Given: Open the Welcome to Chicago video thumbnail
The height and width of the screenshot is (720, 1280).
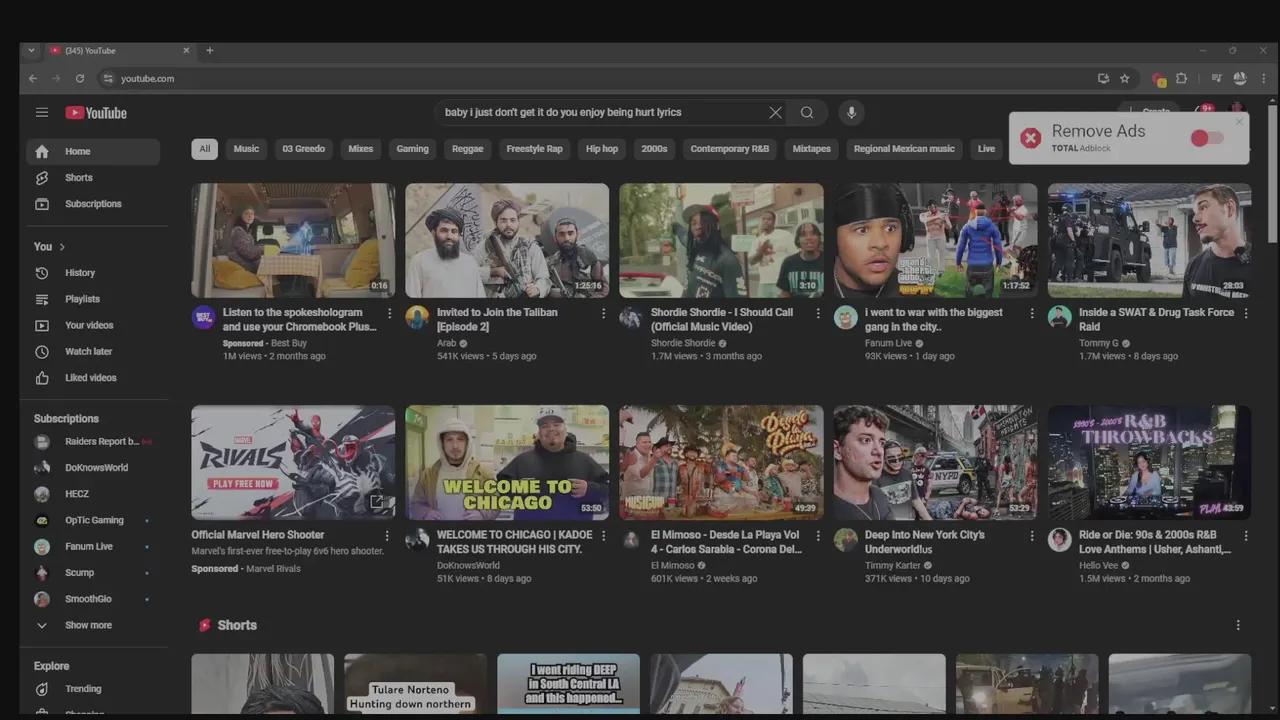Looking at the screenshot, I should [x=507, y=462].
